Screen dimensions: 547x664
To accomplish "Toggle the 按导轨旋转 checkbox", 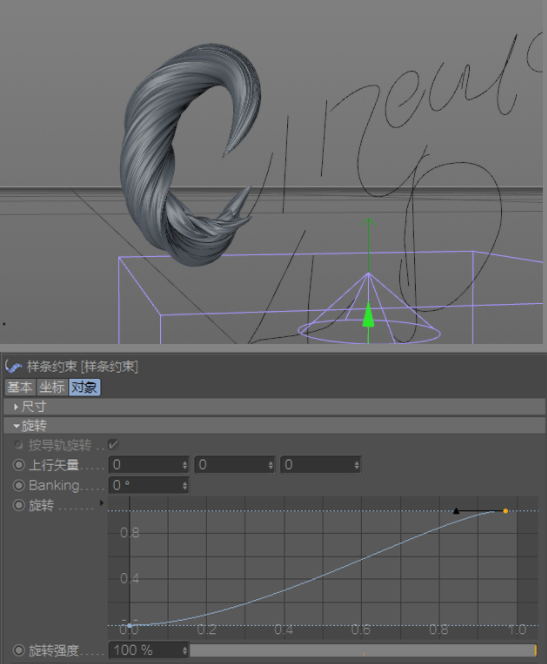I will click(x=113, y=445).
